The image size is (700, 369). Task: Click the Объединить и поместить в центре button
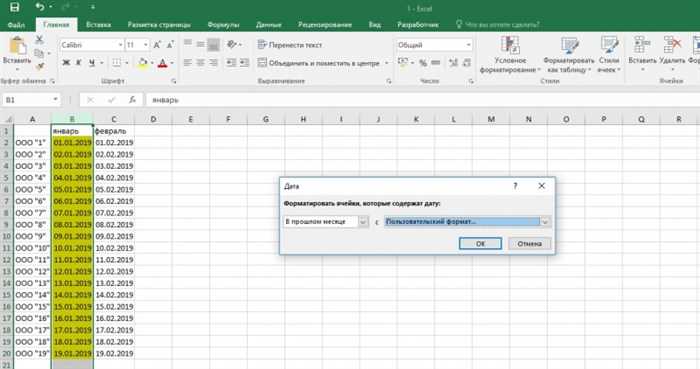pyautogui.click(x=319, y=63)
